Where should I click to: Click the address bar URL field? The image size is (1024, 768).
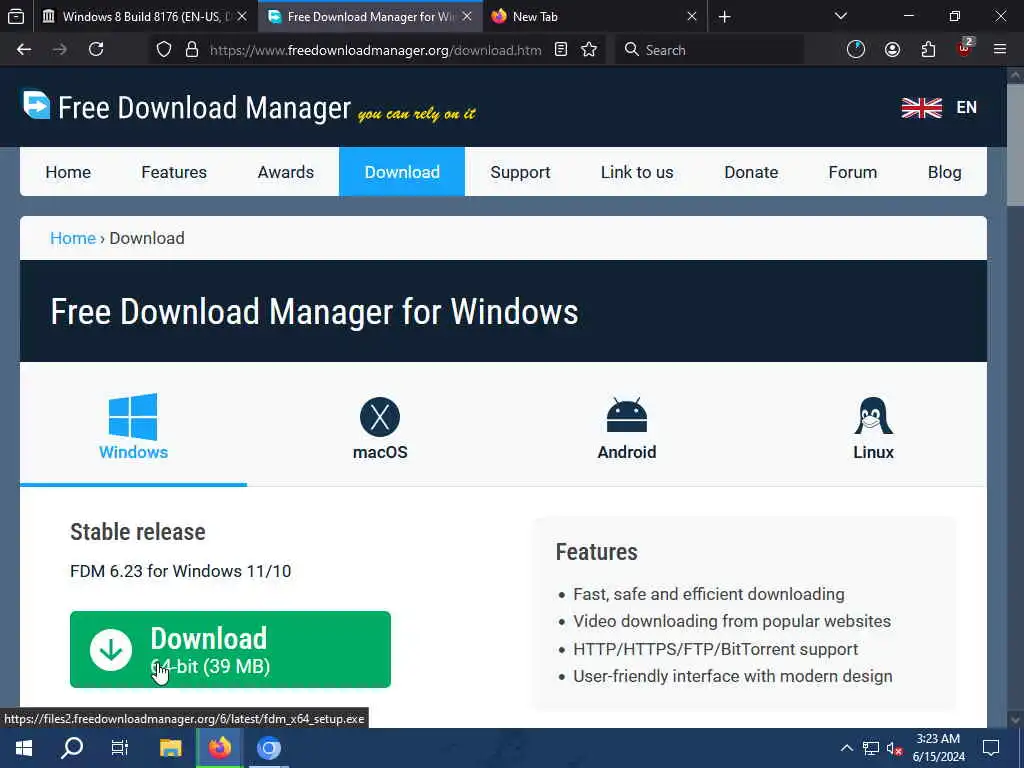pos(376,50)
